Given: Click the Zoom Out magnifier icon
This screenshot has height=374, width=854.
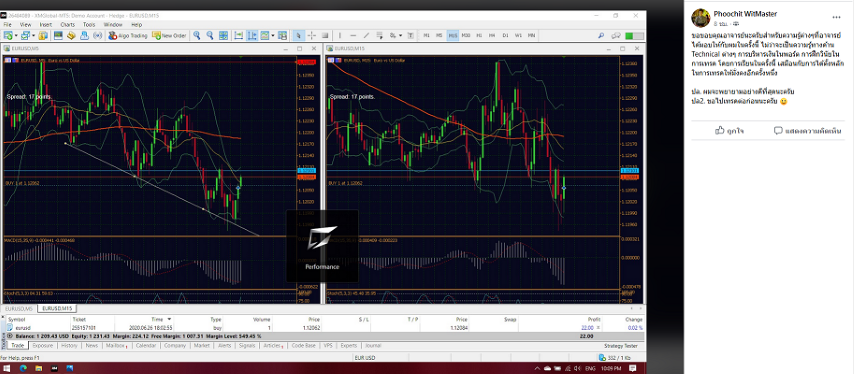Looking at the screenshot, I should click(x=210, y=35).
